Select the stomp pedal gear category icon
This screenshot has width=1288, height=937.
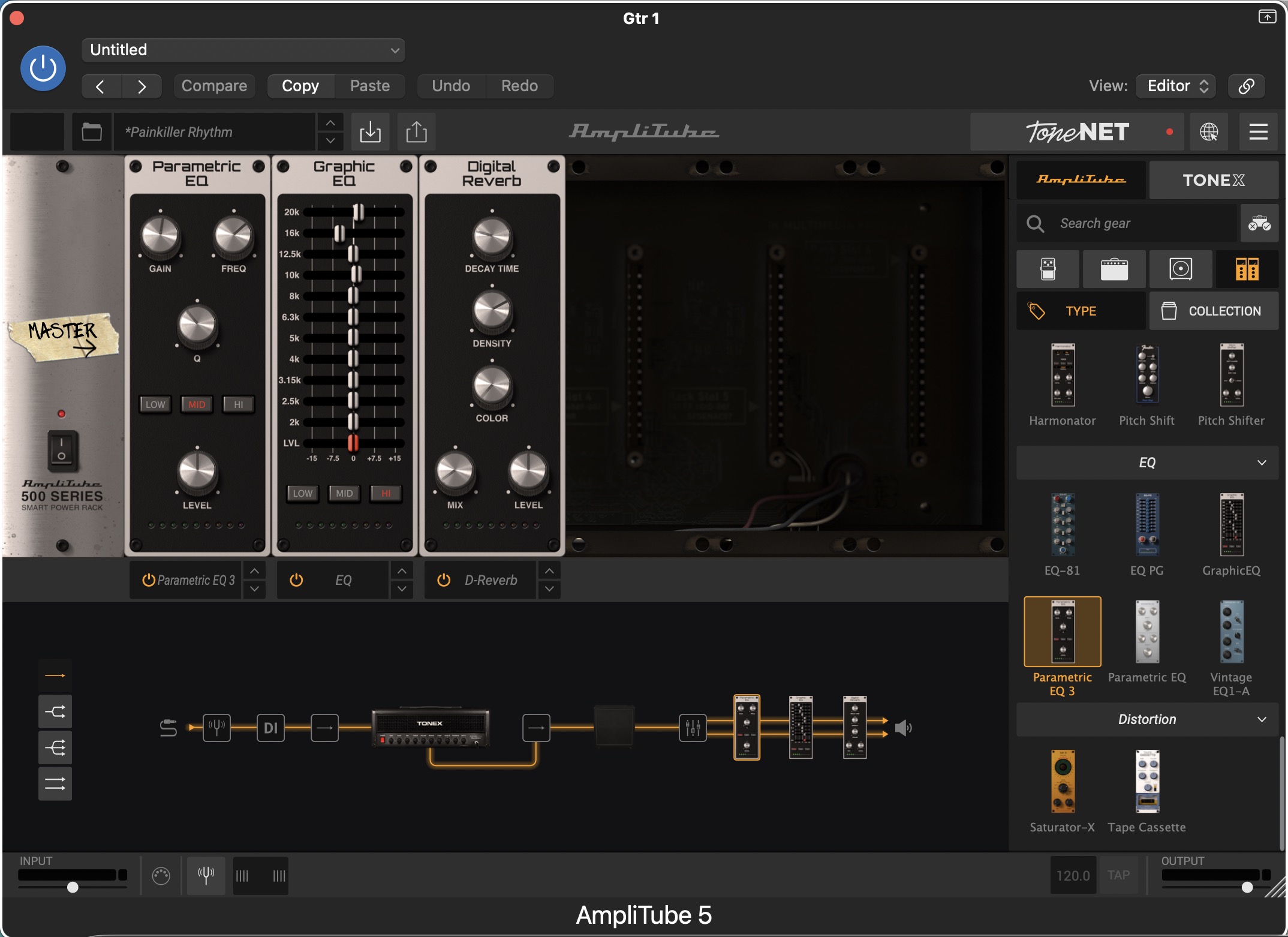(1048, 269)
